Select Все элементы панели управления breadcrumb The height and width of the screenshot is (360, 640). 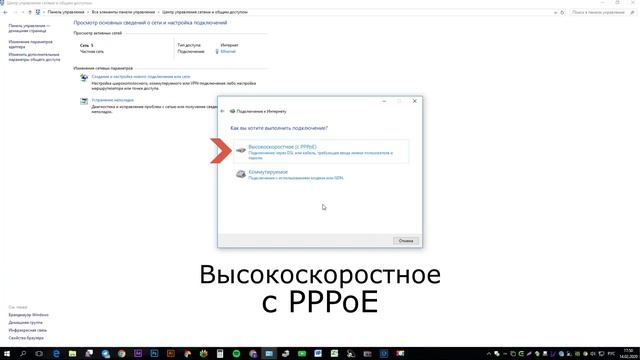click(x=123, y=12)
